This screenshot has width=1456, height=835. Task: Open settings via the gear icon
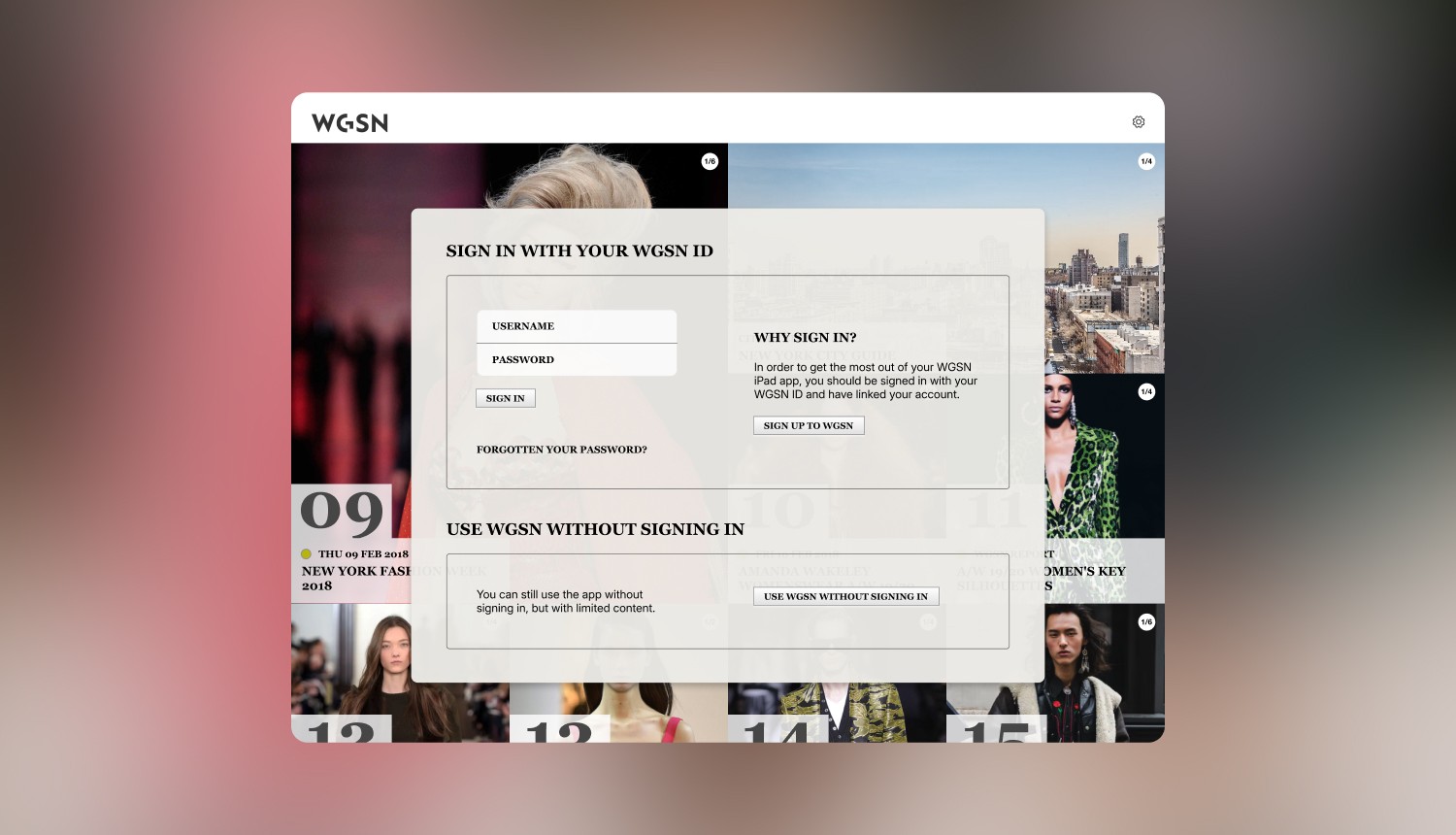(x=1139, y=122)
